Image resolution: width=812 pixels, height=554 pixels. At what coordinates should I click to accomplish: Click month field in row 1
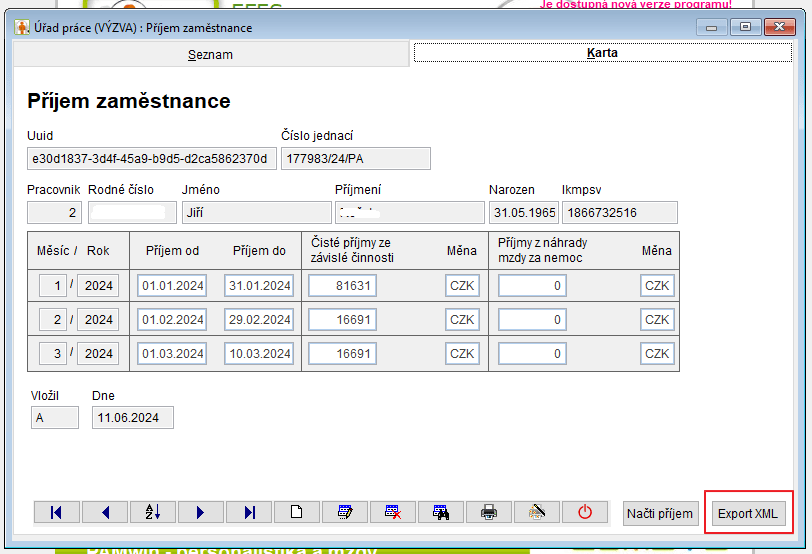[53, 285]
